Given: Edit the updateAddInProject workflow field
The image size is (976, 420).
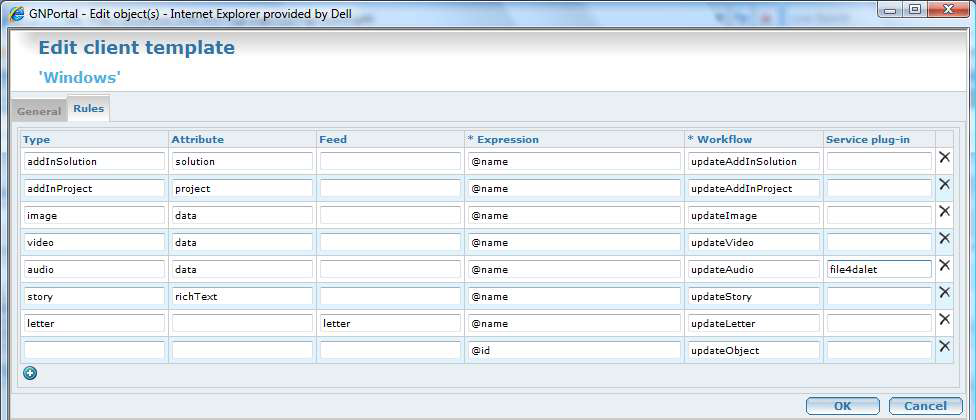Looking at the screenshot, I should point(754,189).
